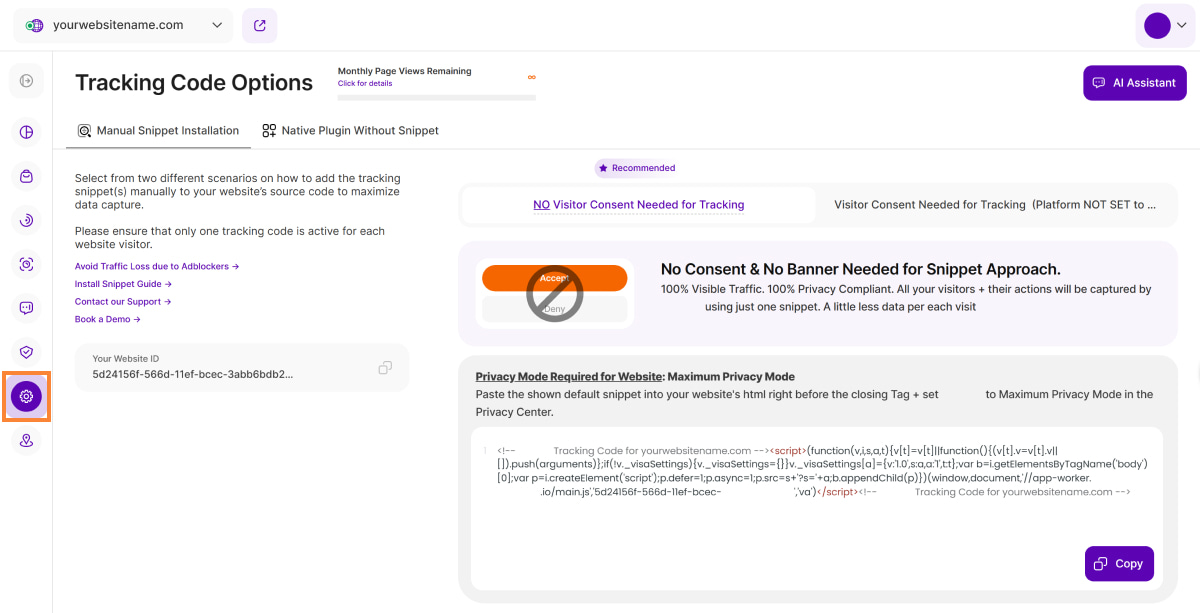Open the AI Assistant

1134,83
